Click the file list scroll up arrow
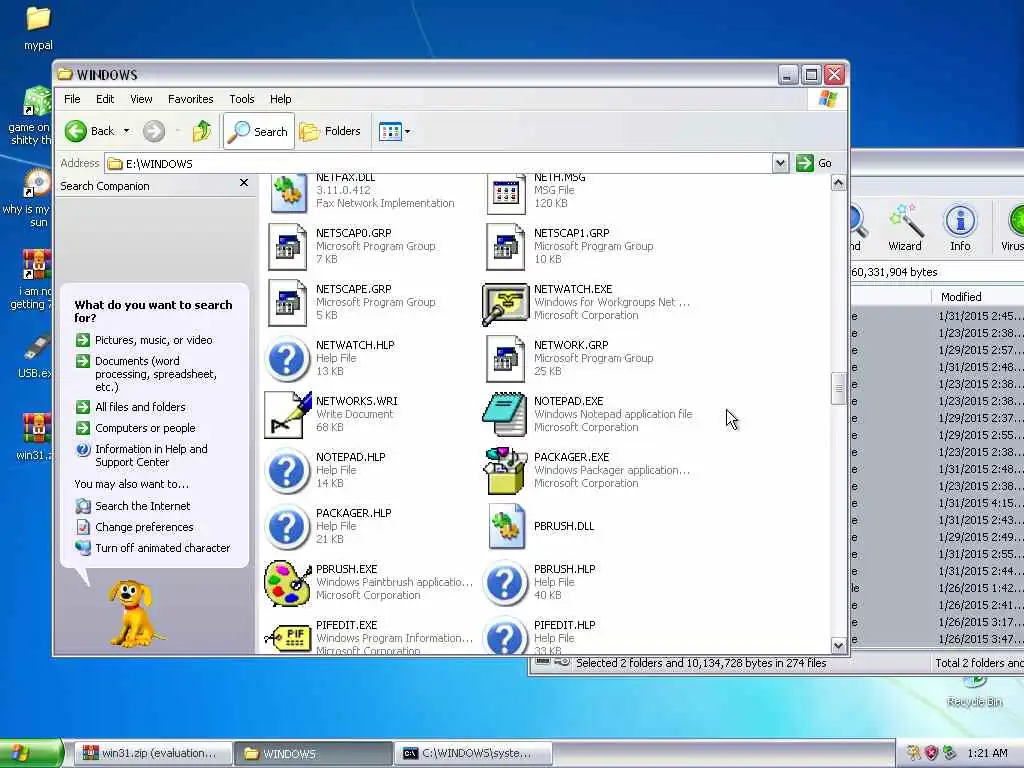 [x=839, y=184]
